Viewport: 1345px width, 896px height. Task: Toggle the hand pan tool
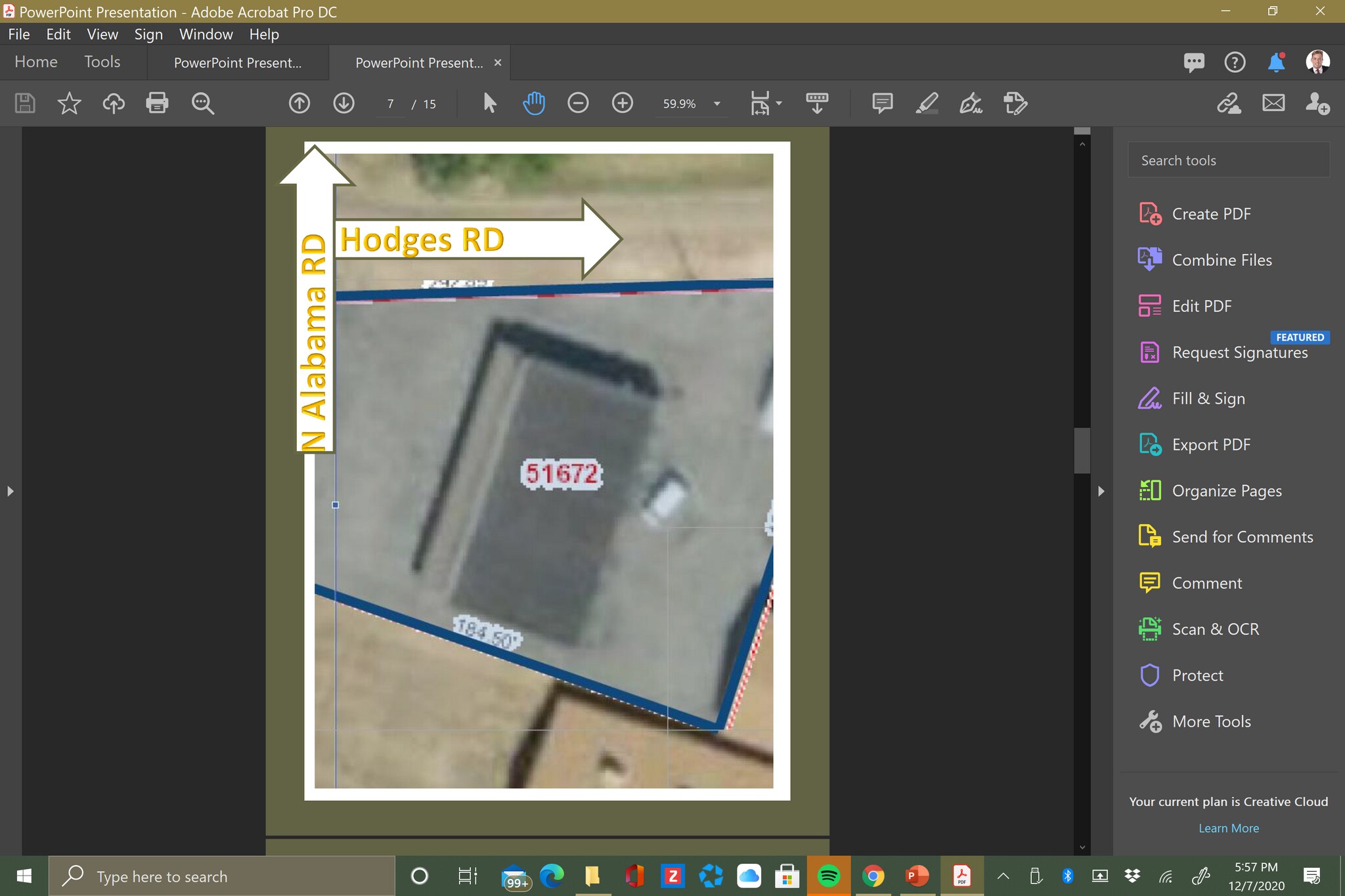[x=534, y=103]
